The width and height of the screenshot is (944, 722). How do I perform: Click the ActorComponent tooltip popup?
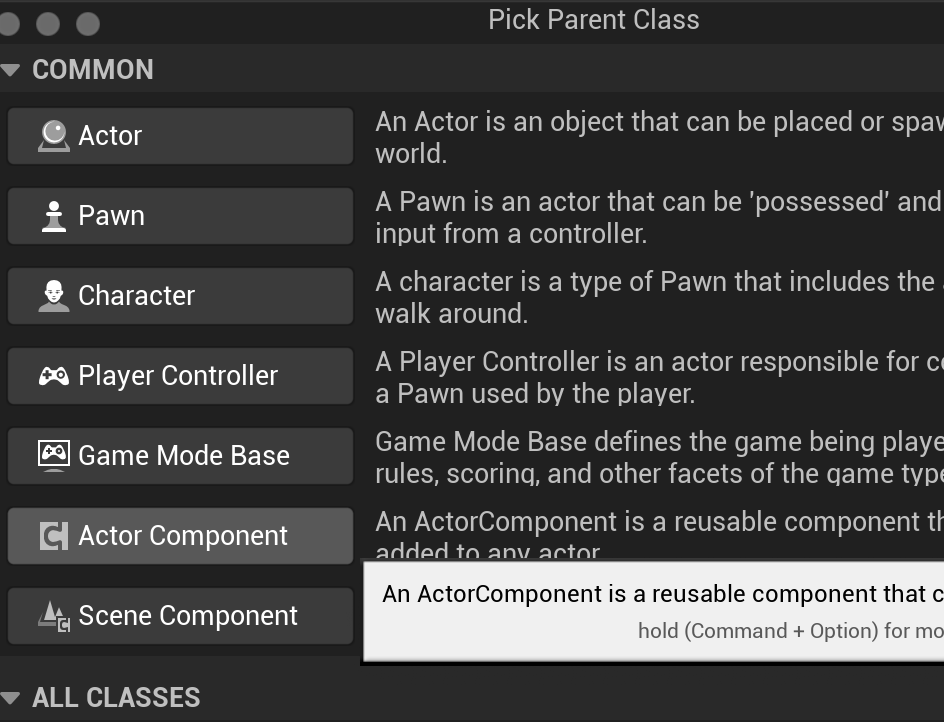click(x=660, y=609)
